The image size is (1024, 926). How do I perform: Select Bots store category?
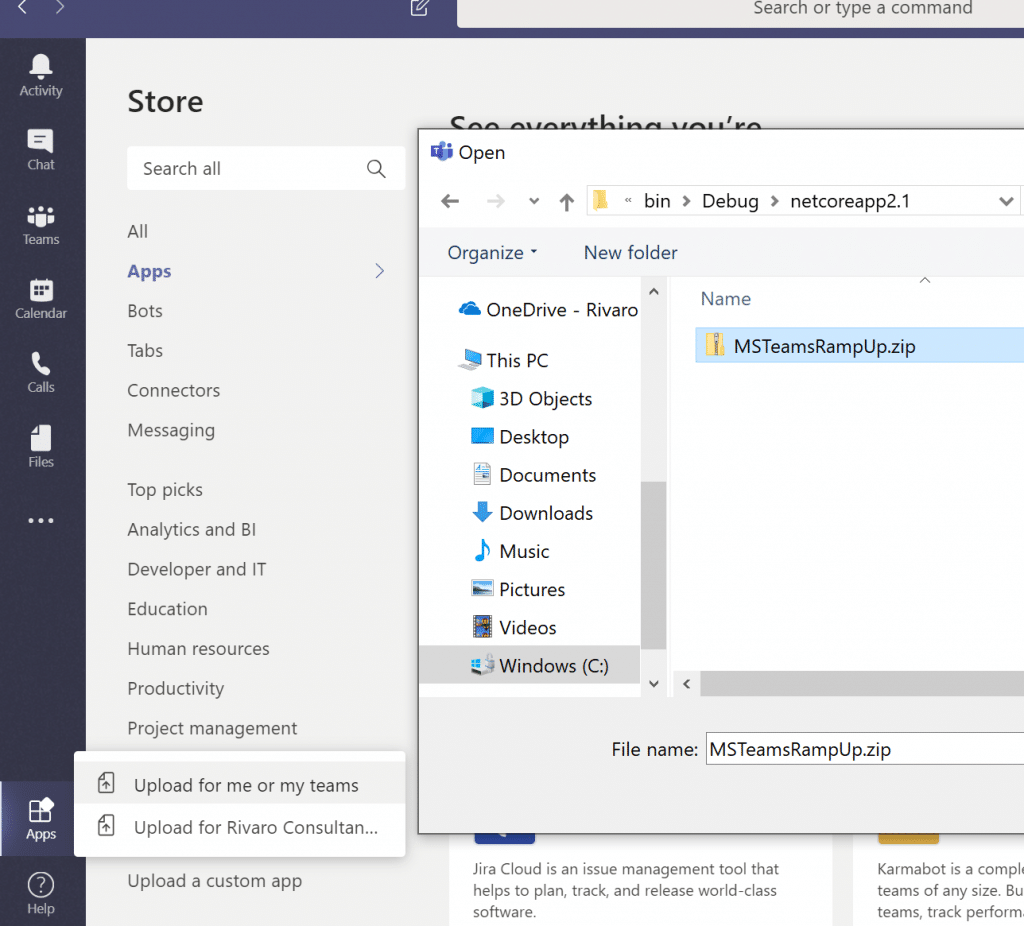point(144,311)
